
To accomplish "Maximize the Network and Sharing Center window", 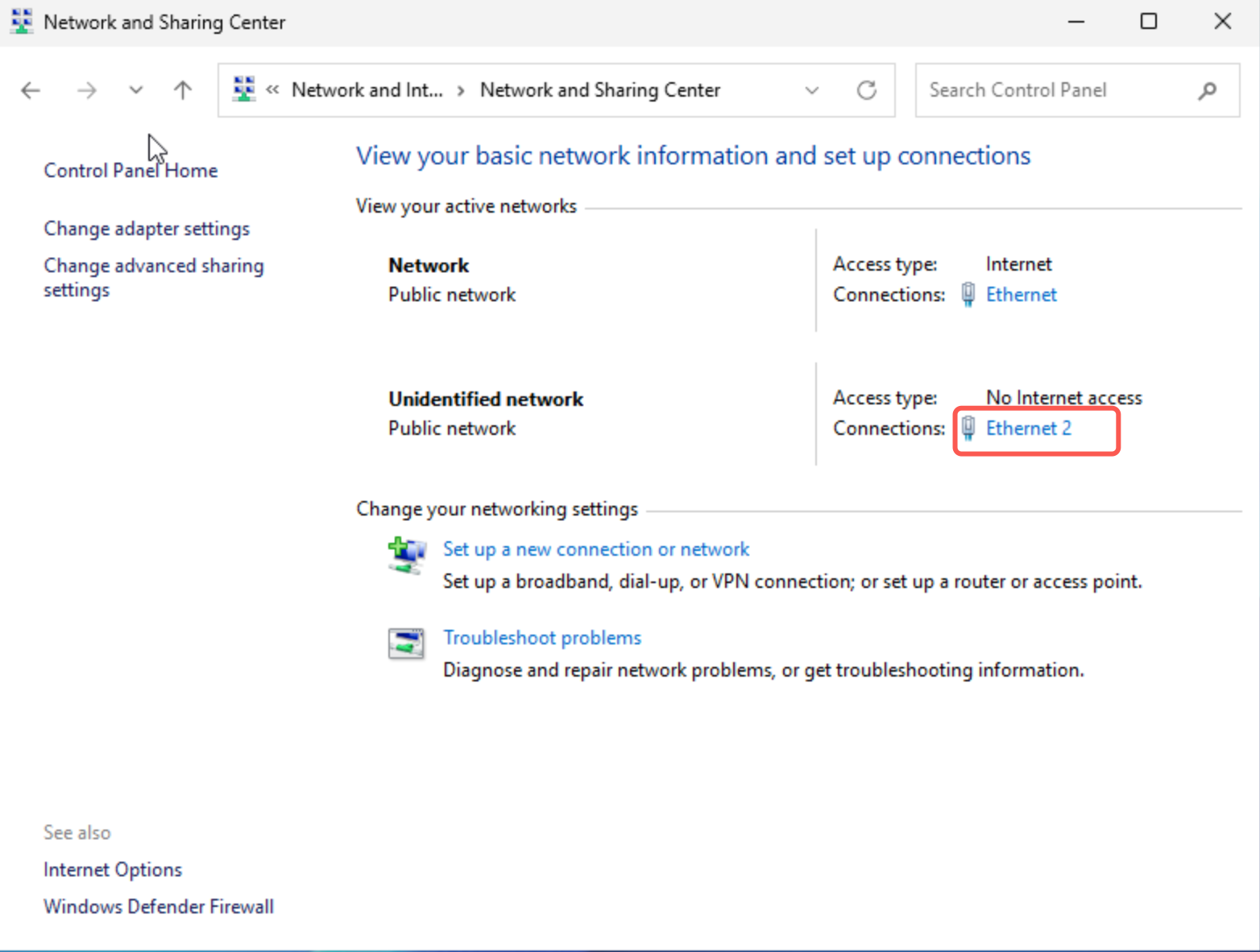I will coord(1149,22).
